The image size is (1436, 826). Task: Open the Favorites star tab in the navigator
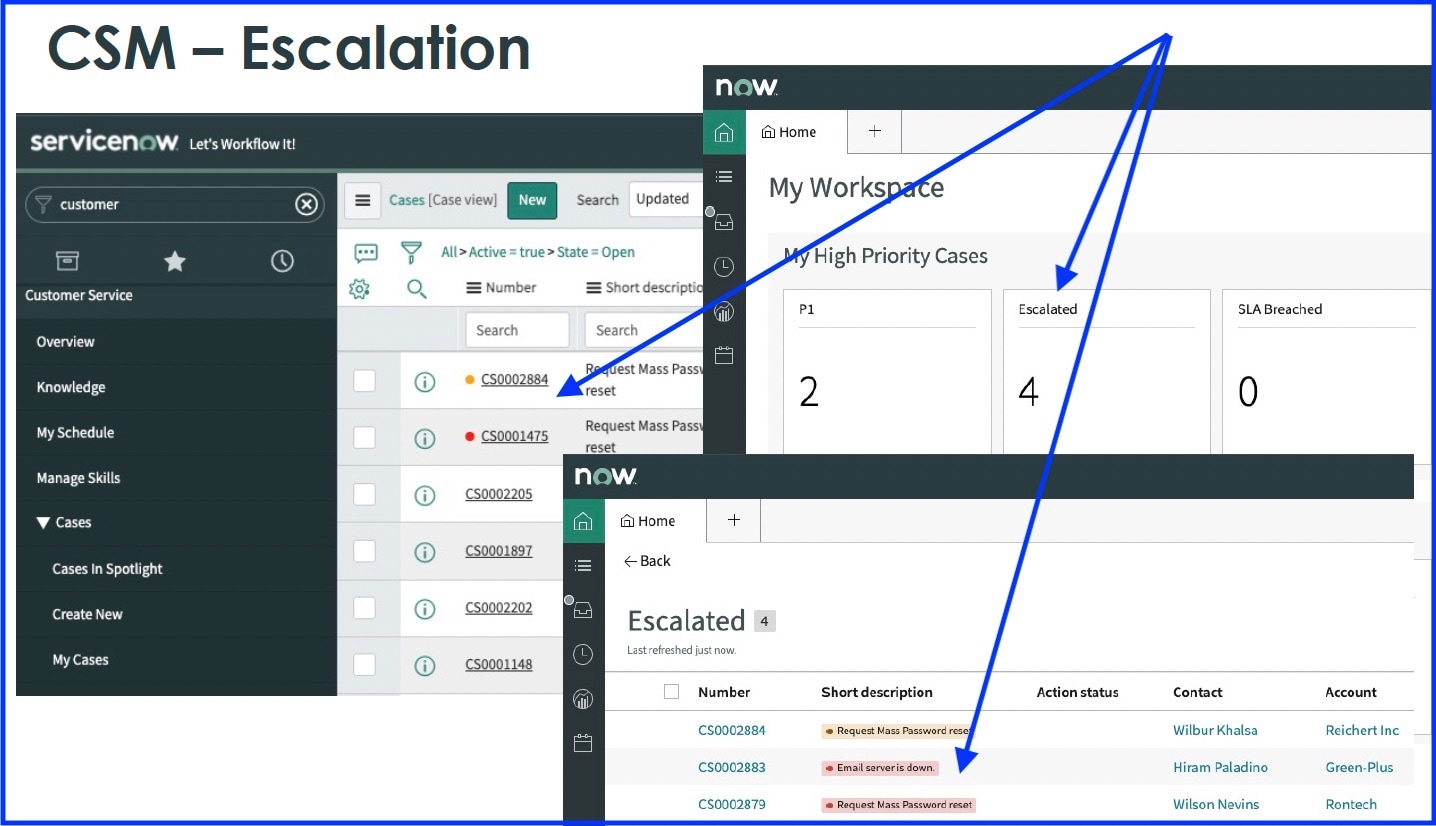(x=174, y=261)
